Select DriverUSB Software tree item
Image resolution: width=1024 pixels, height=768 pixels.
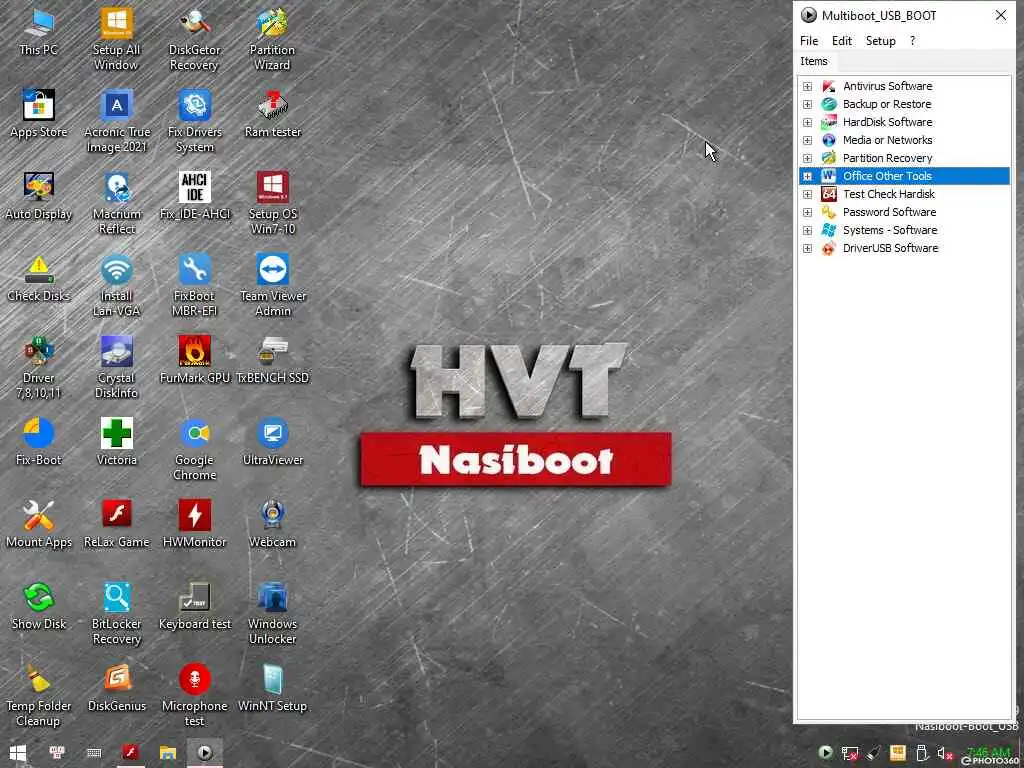890,248
